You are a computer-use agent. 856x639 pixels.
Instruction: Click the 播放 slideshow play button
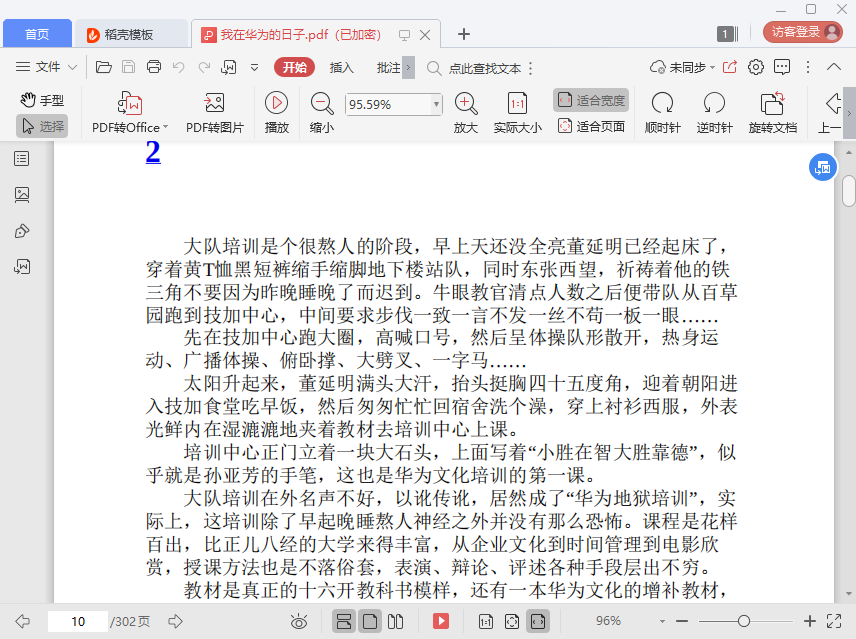tap(277, 112)
